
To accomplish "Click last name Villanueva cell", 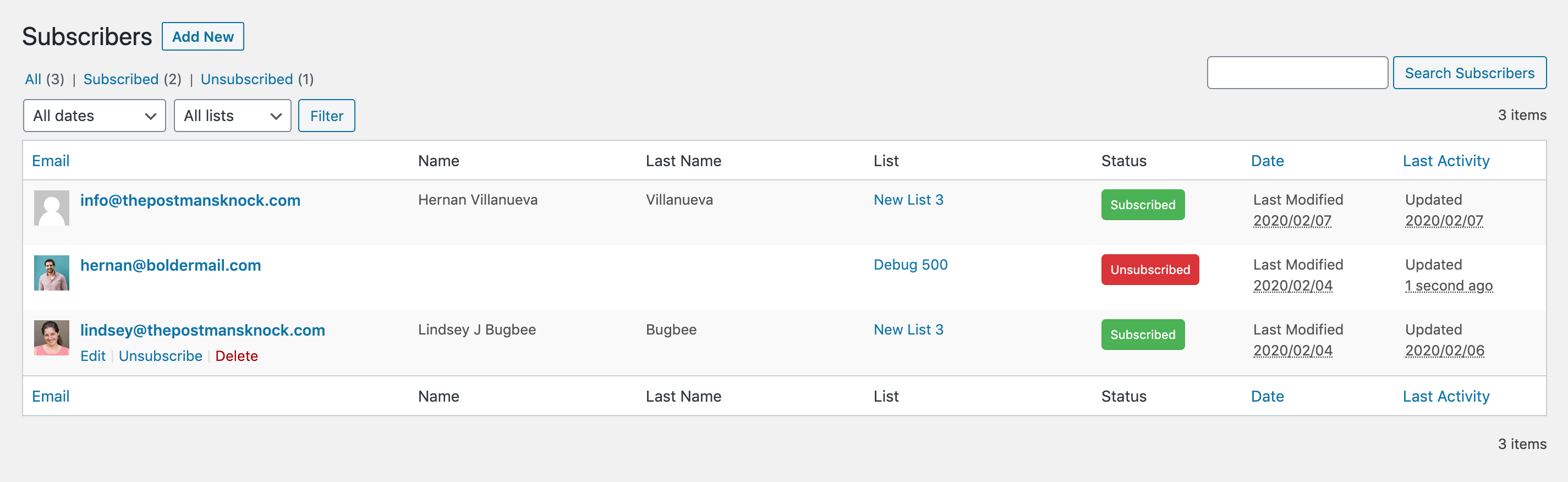I will [x=679, y=200].
